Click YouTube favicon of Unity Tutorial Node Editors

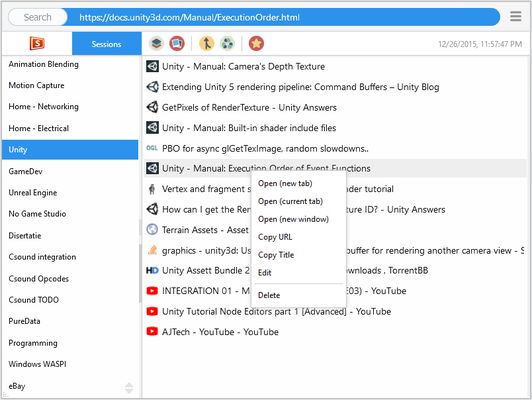click(x=152, y=311)
